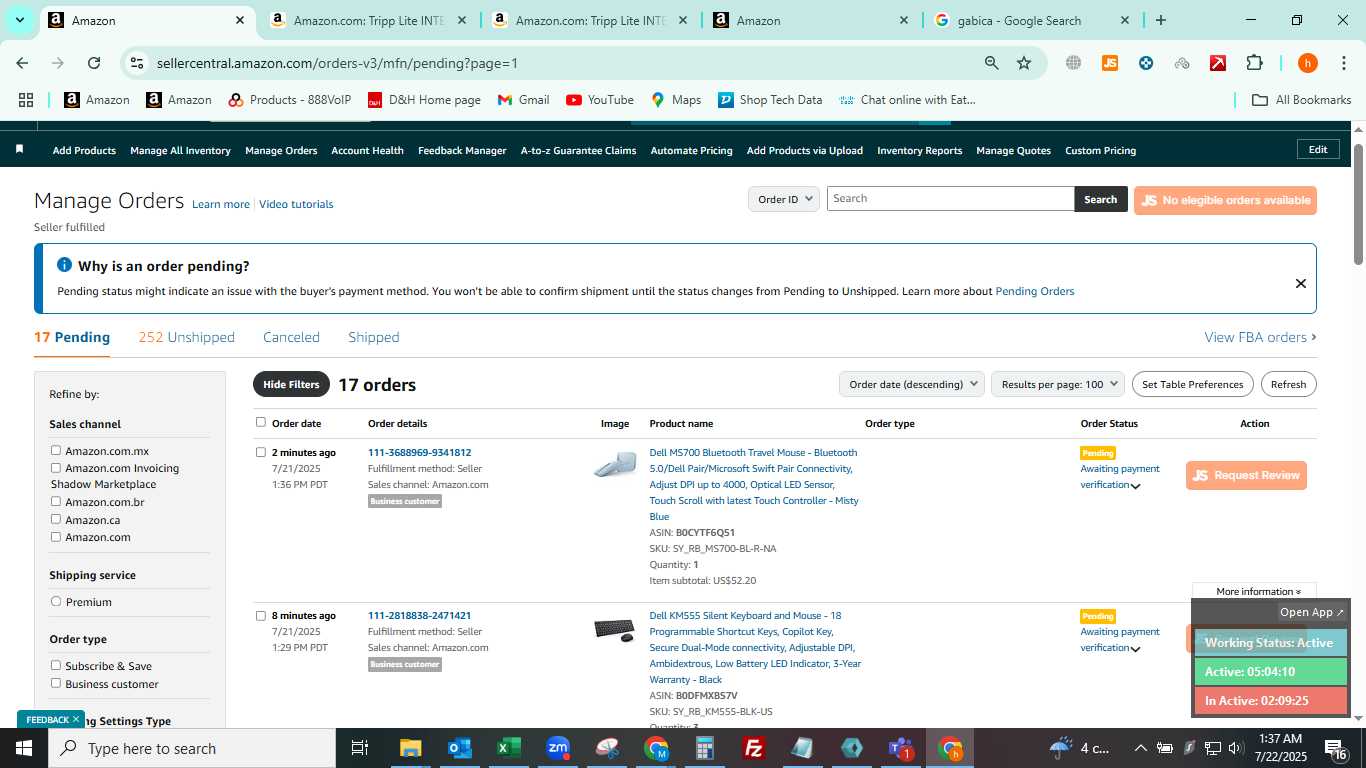Check the Amazon.com.br sales channel filter
Image resolution: width=1366 pixels, height=768 pixels.
click(56, 502)
